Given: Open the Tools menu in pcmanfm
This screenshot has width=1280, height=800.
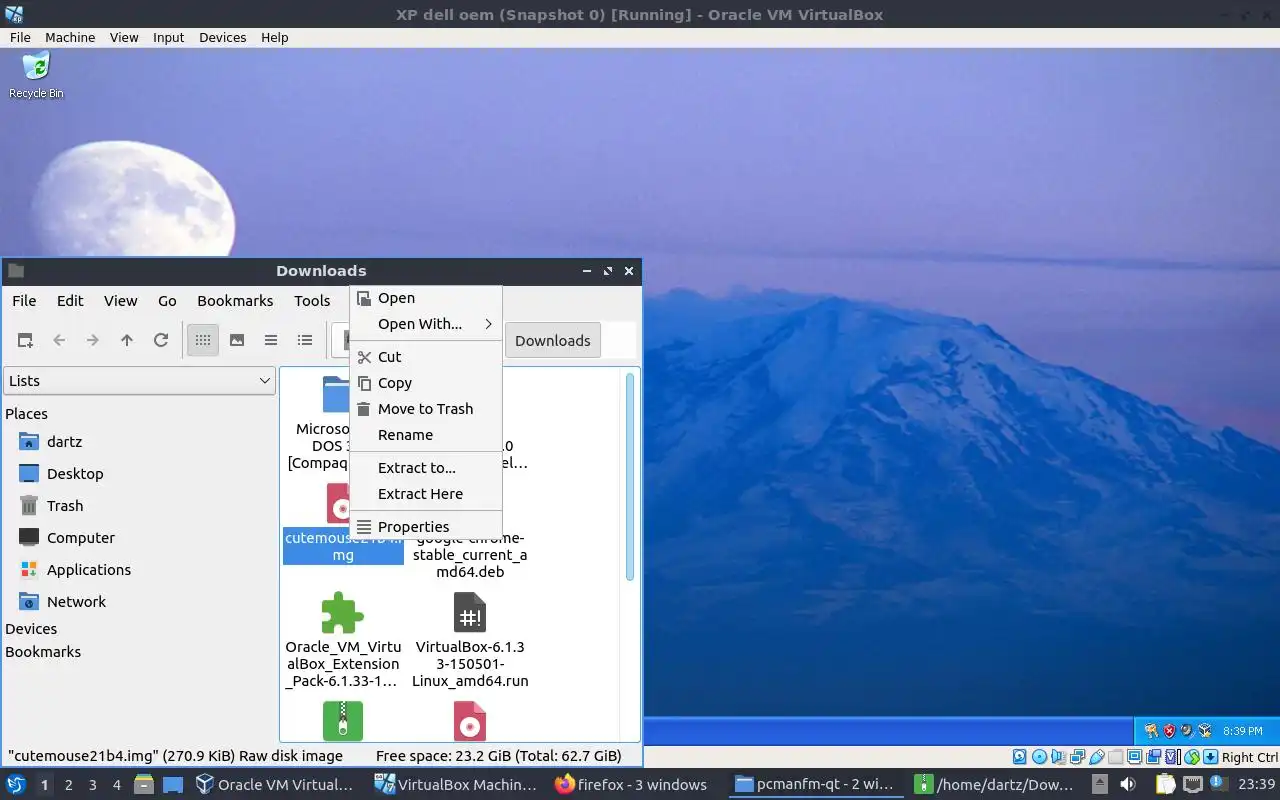Looking at the screenshot, I should (312, 301).
